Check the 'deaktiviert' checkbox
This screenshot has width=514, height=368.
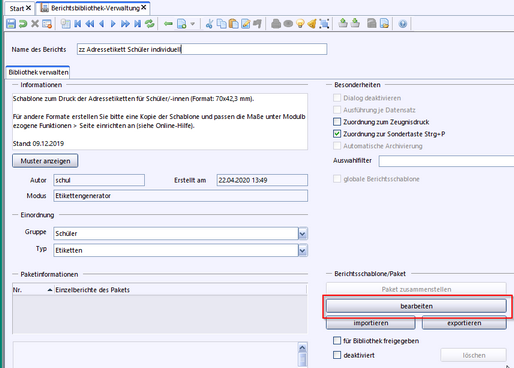point(337,355)
